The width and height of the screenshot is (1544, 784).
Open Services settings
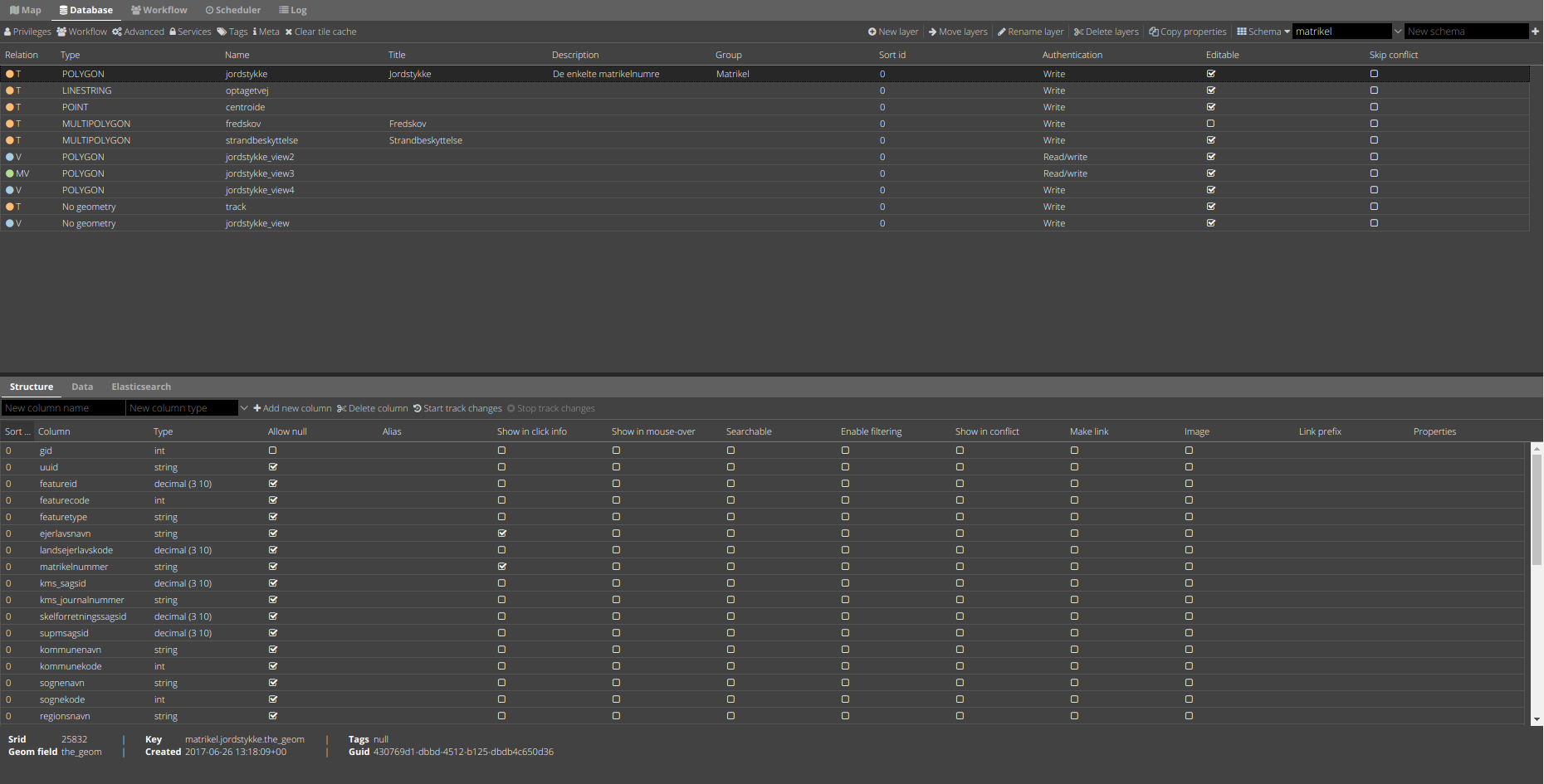[190, 32]
